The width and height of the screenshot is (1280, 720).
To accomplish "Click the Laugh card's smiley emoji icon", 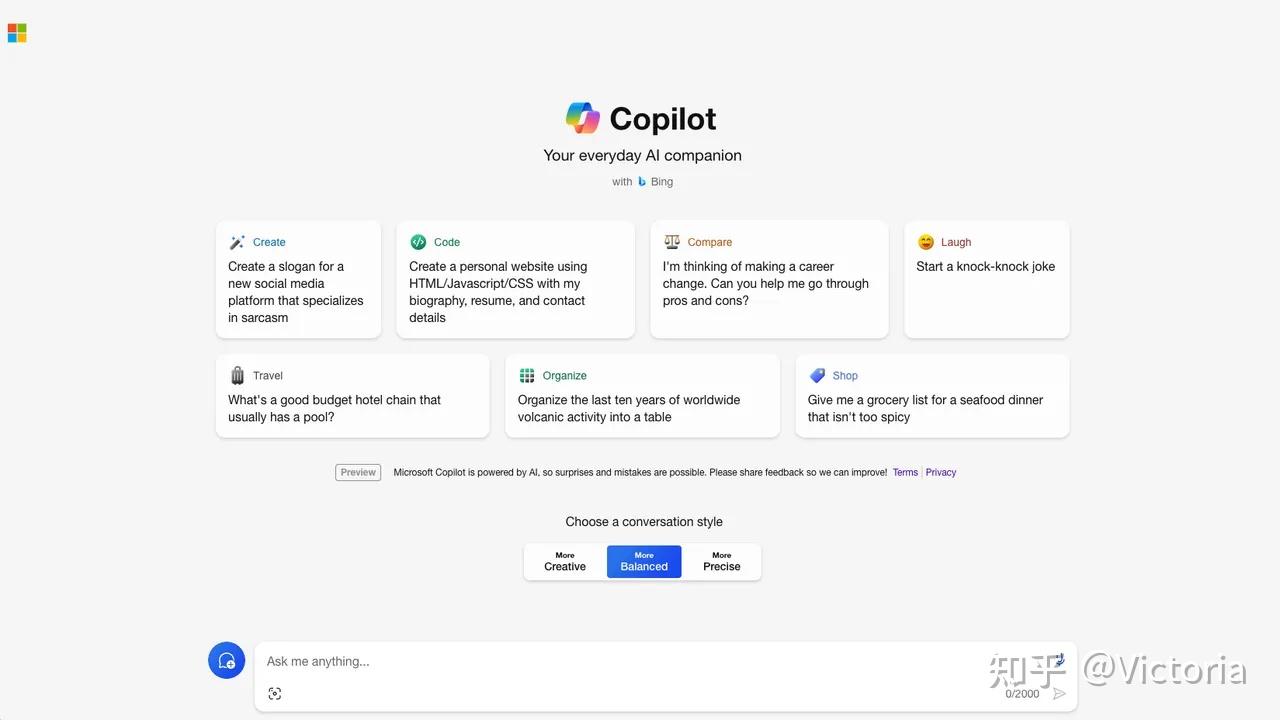I will pos(925,242).
